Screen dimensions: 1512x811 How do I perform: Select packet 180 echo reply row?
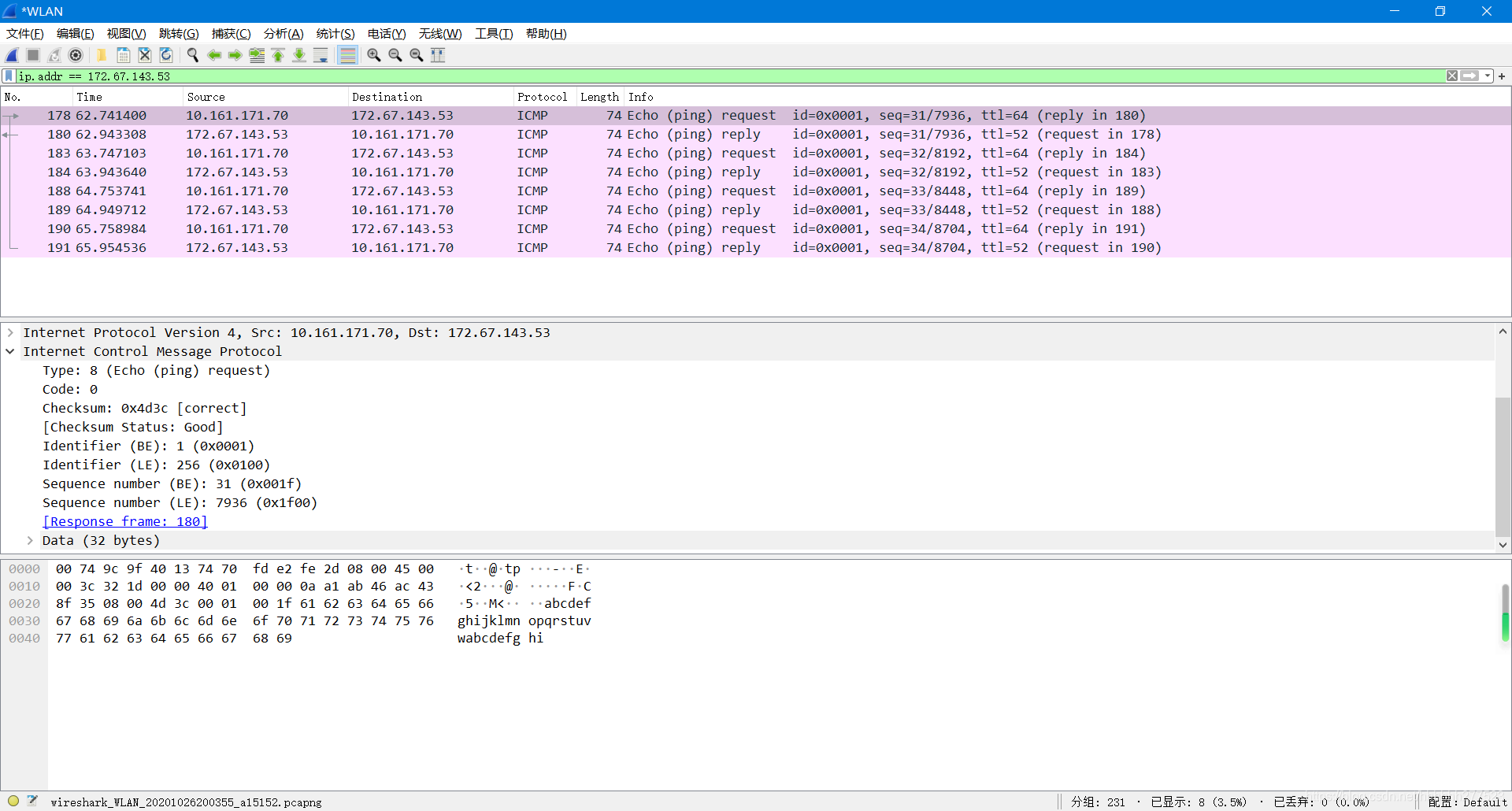(756, 135)
